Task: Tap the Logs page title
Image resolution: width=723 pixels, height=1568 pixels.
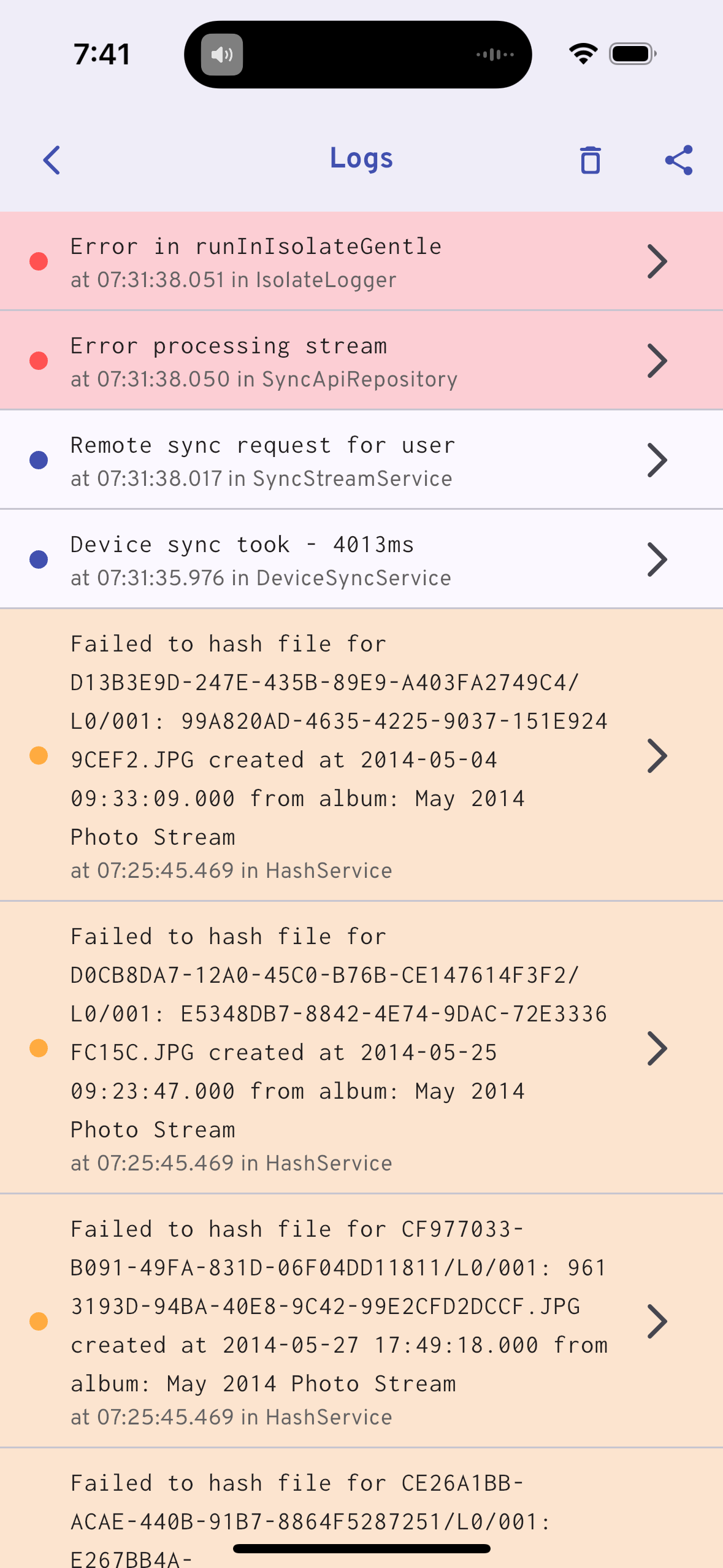Action: pos(361,158)
